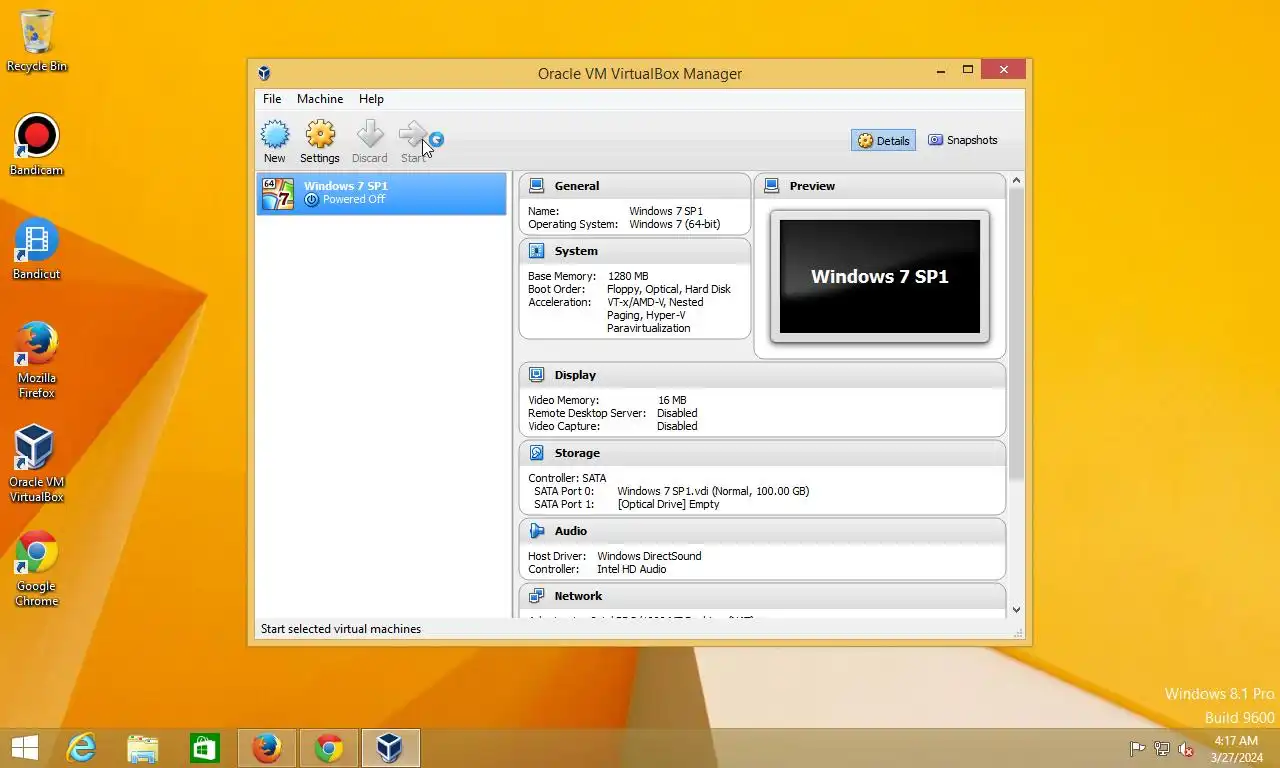This screenshot has width=1280, height=768.
Task: Click the Display section icon
Action: pyautogui.click(x=536, y=375)
